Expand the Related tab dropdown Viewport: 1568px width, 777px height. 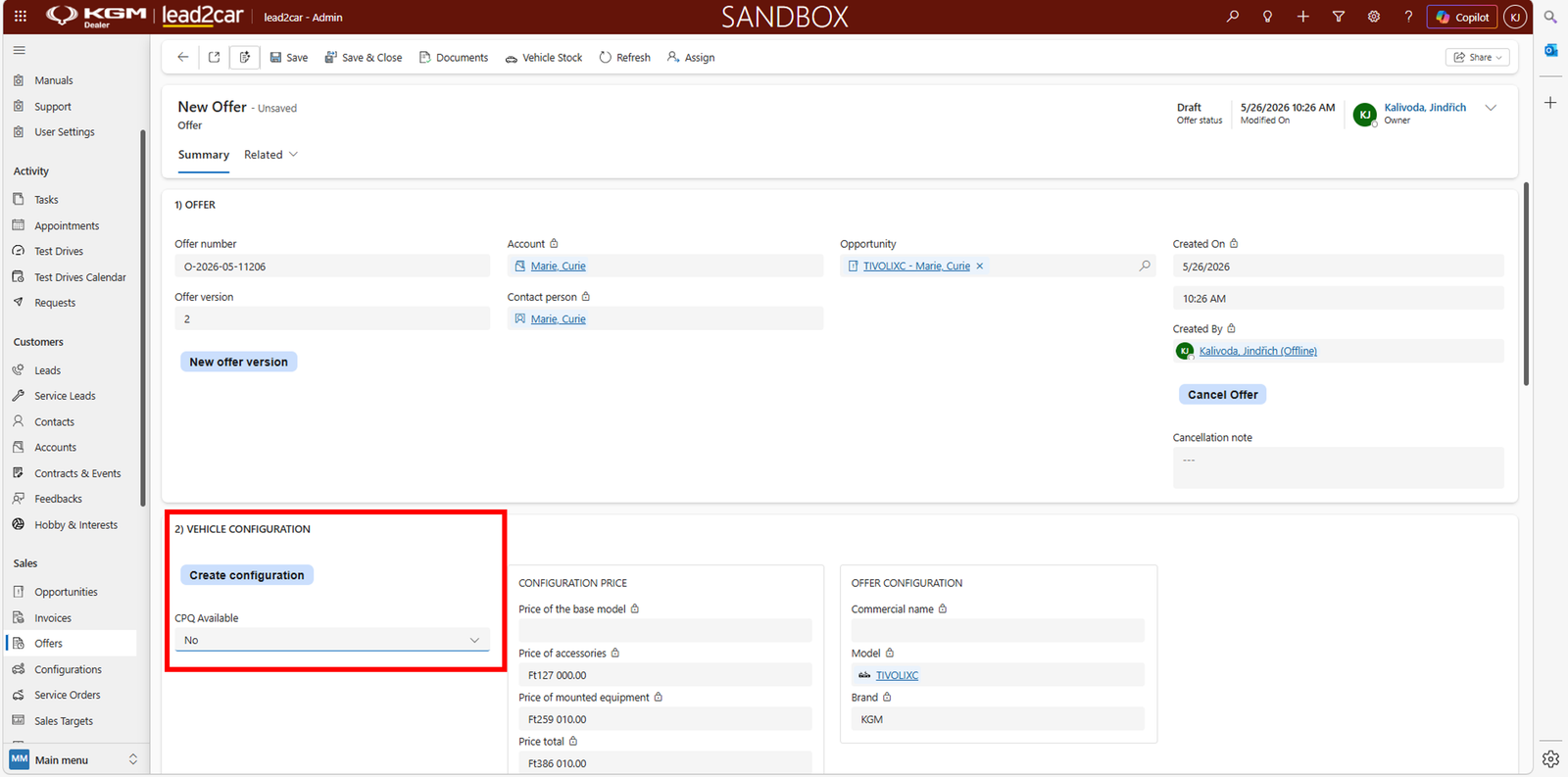[x=270, y=155]
